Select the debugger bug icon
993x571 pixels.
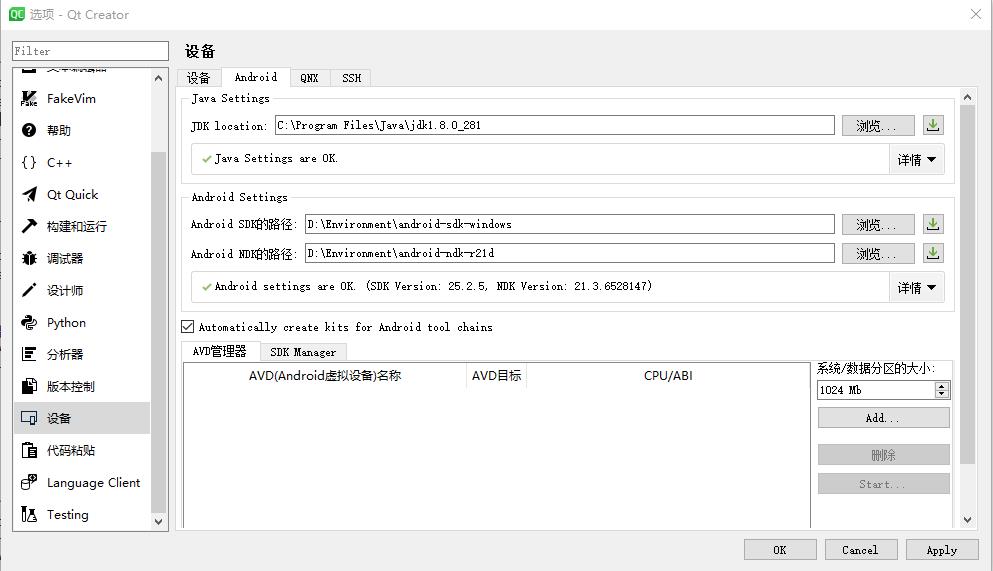(x=29, y=258)
